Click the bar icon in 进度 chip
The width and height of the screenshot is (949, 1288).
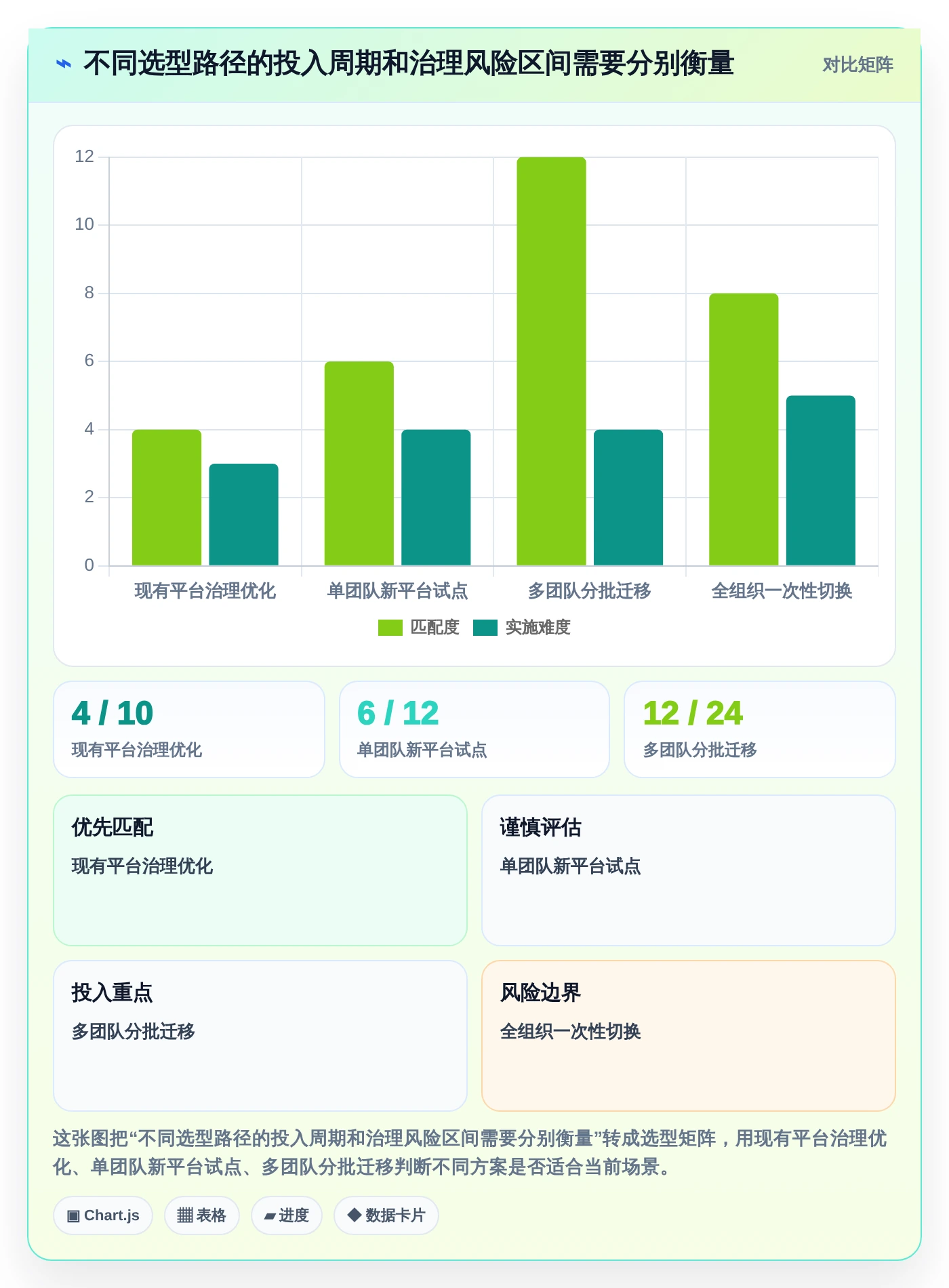[270, 1217]
